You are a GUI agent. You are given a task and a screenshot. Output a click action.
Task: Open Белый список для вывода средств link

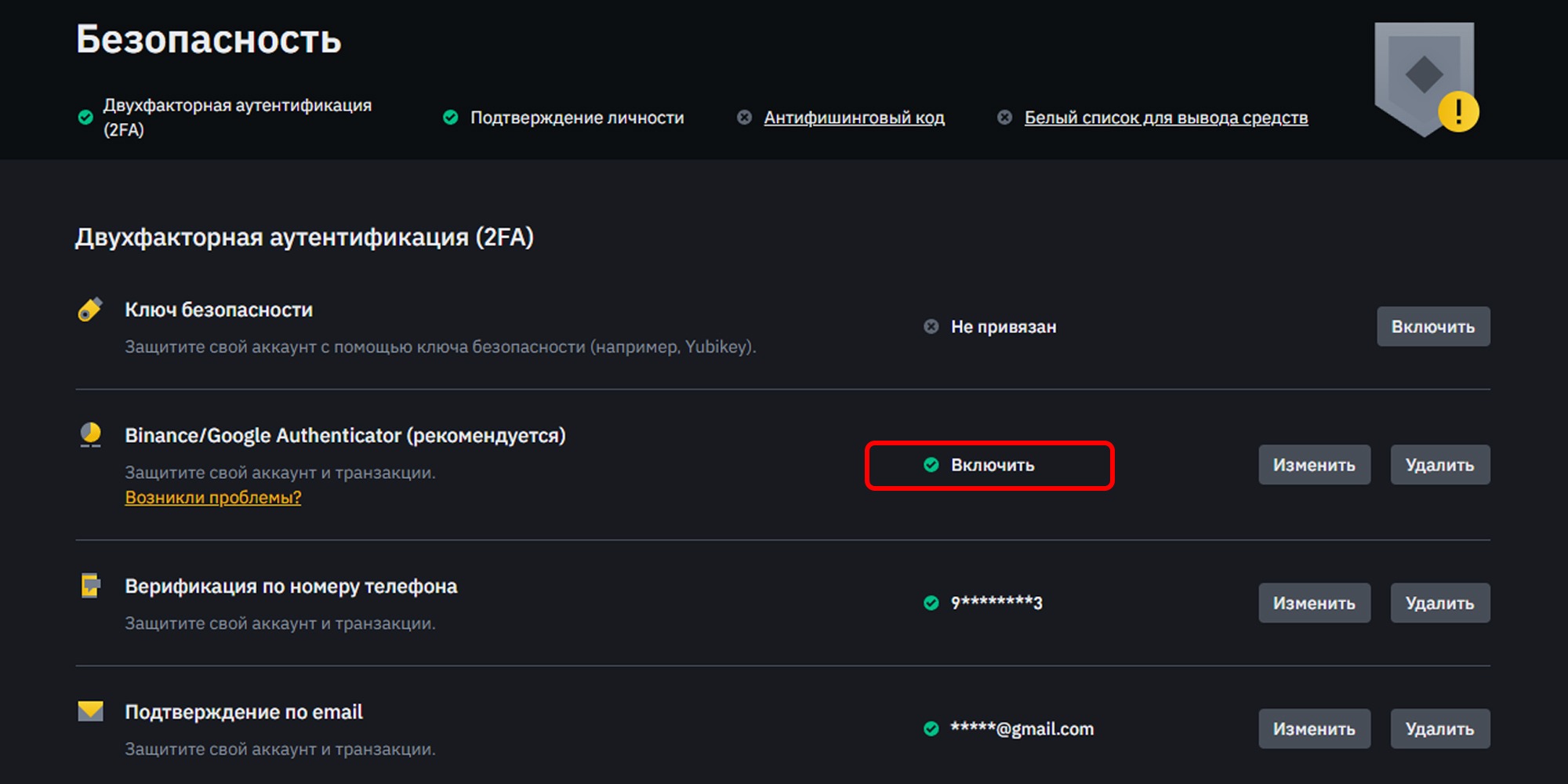(x=1166, y=118)
